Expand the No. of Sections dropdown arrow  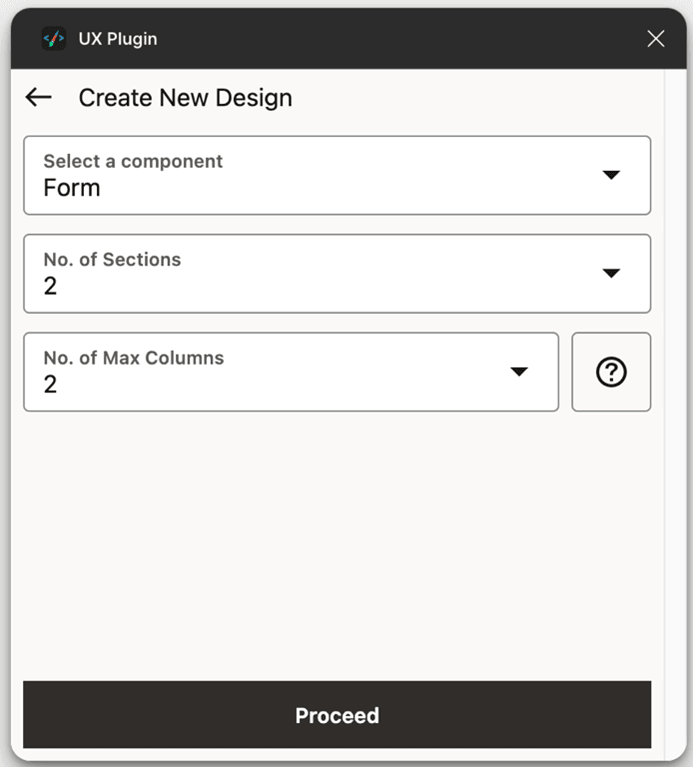click(x=612, y=273)
